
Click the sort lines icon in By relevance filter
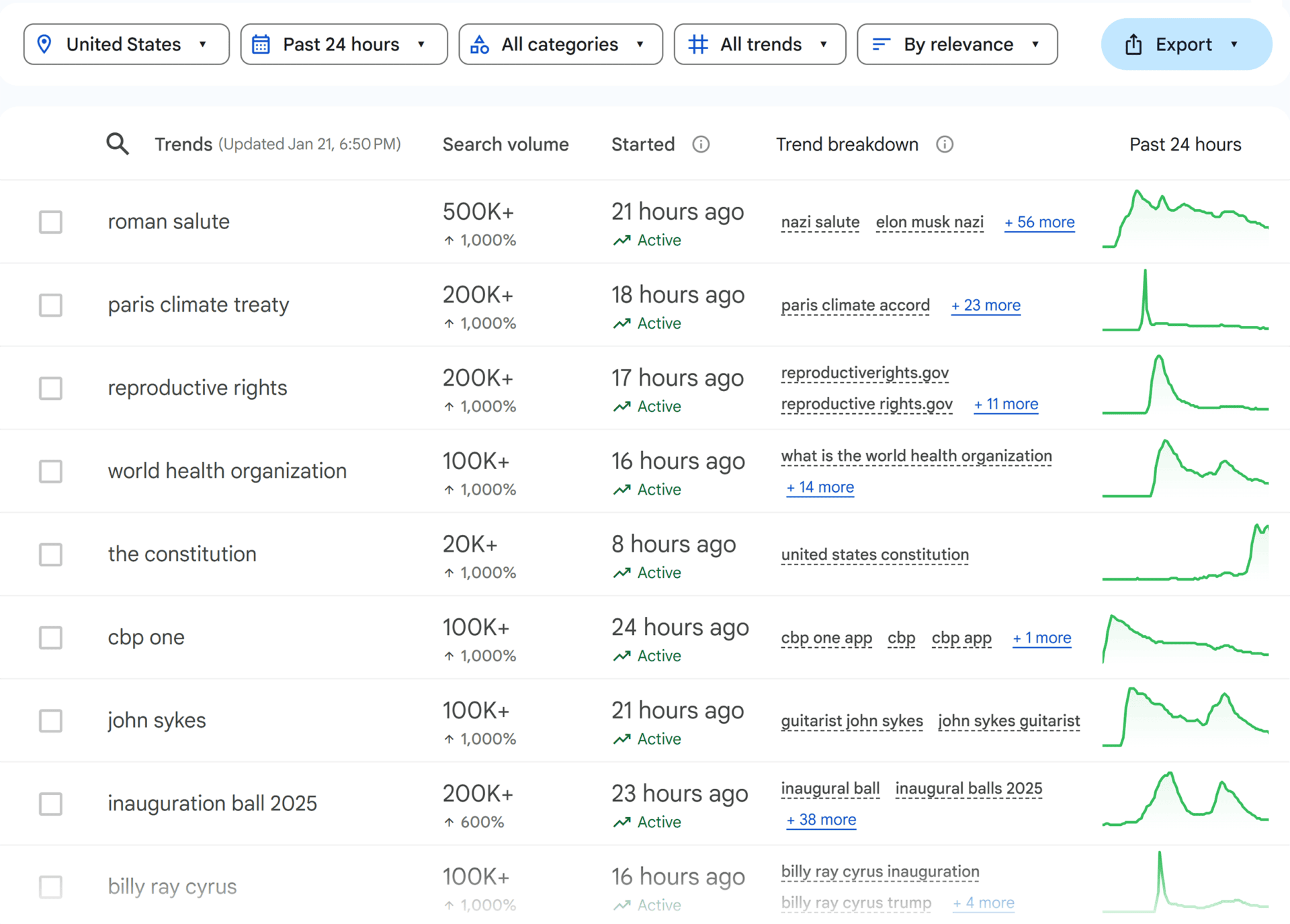pyautogui.click(x=881, y=44)
